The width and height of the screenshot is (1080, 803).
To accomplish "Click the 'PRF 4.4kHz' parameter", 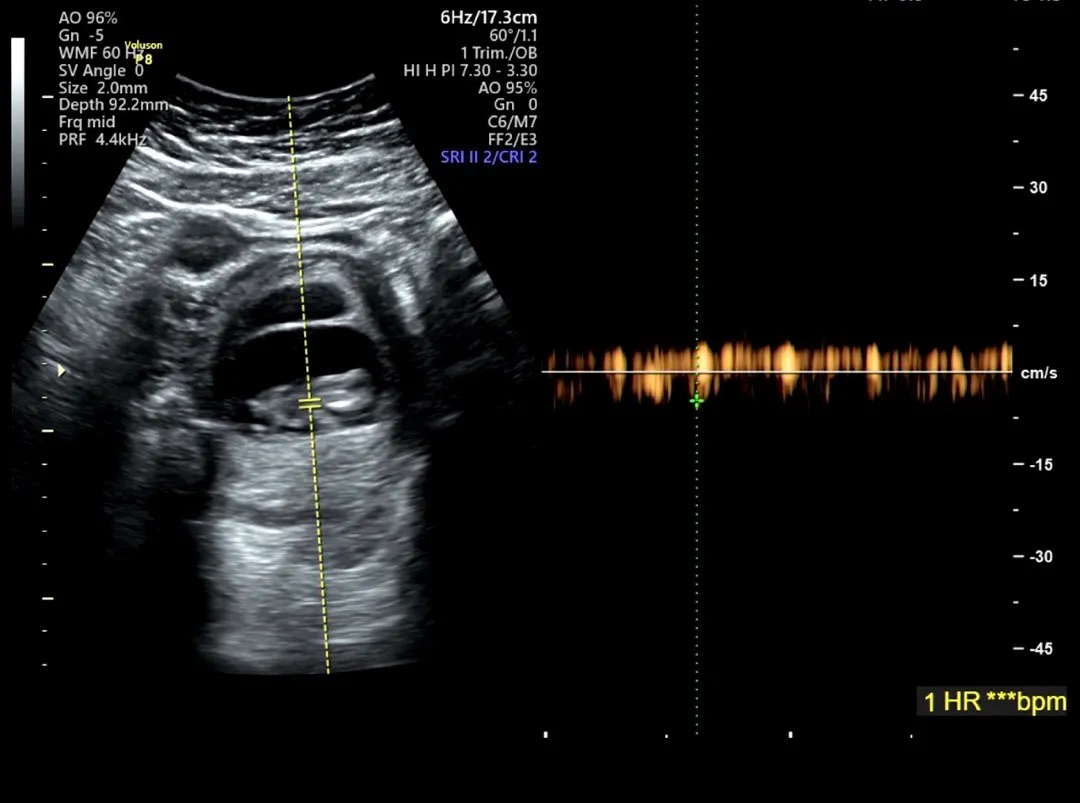I will (x=102, y=140).
